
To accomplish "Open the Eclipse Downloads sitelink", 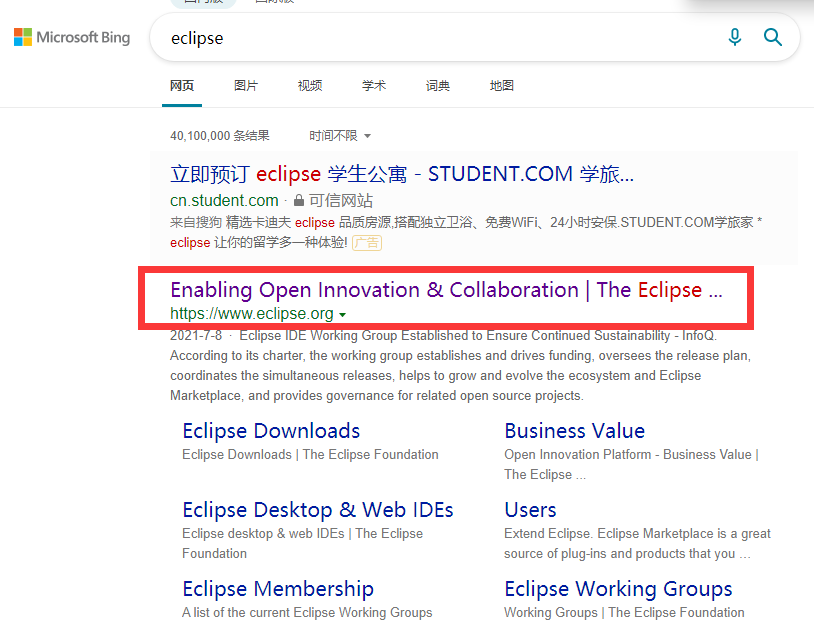I will pos(271,431).
